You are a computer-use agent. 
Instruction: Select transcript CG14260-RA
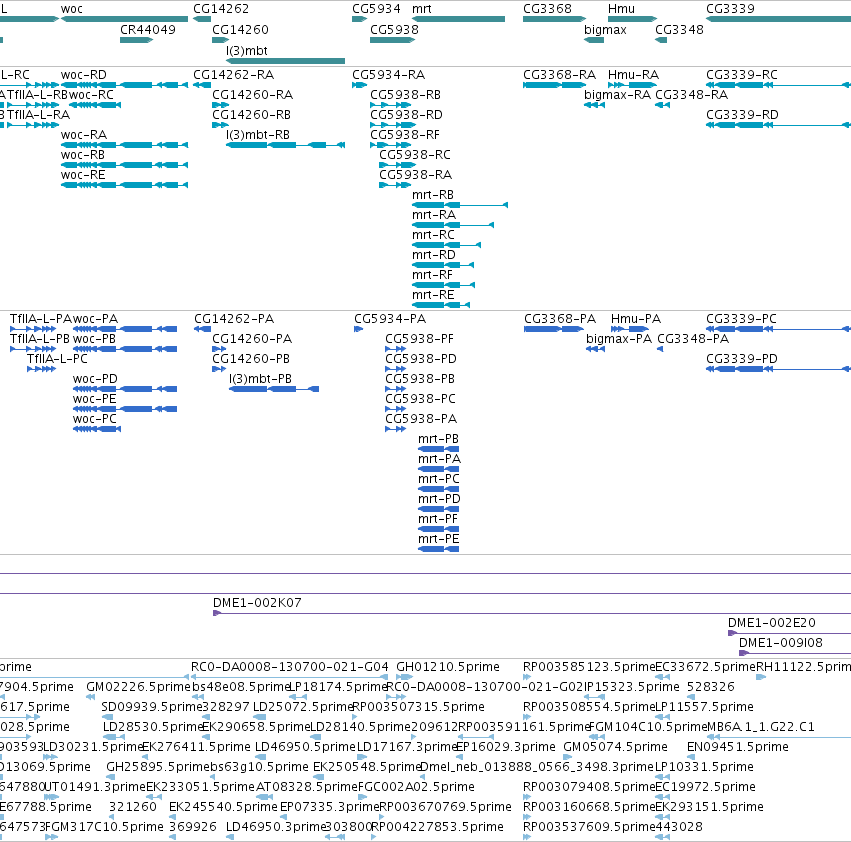click(x=252, y=95)
